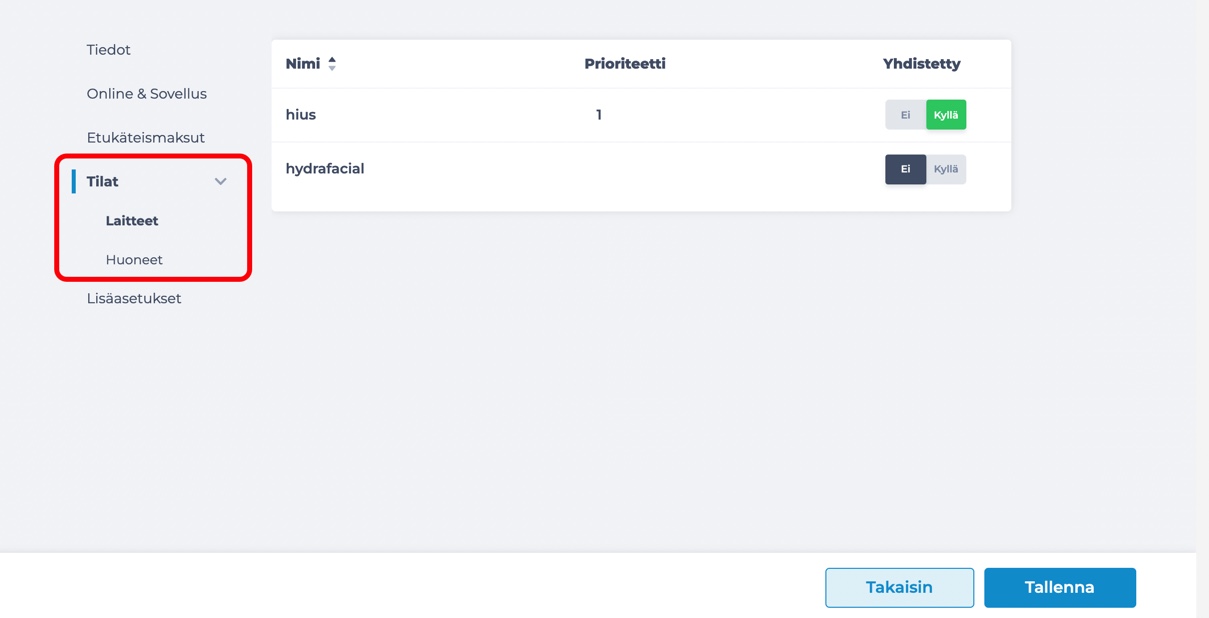Click the Yhdistetty column header
The image size is (1209, 618).
pos(921,64)
